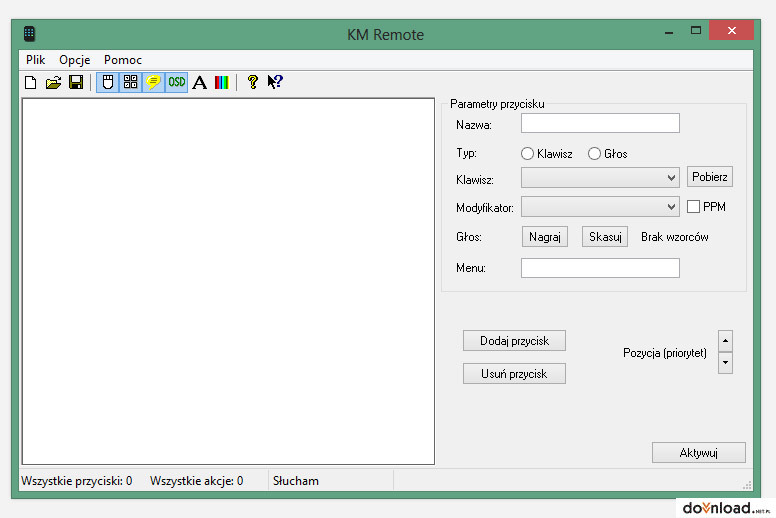Focus the Menu text field
Screen dimensions: 776x518
tap(600, 268)
